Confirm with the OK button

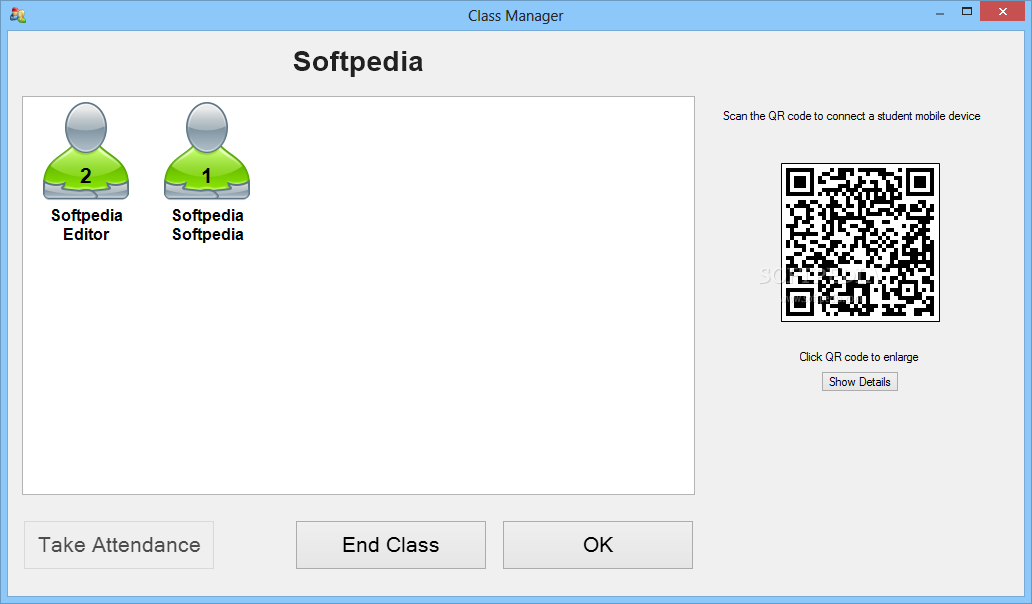(x=598, y=545)
